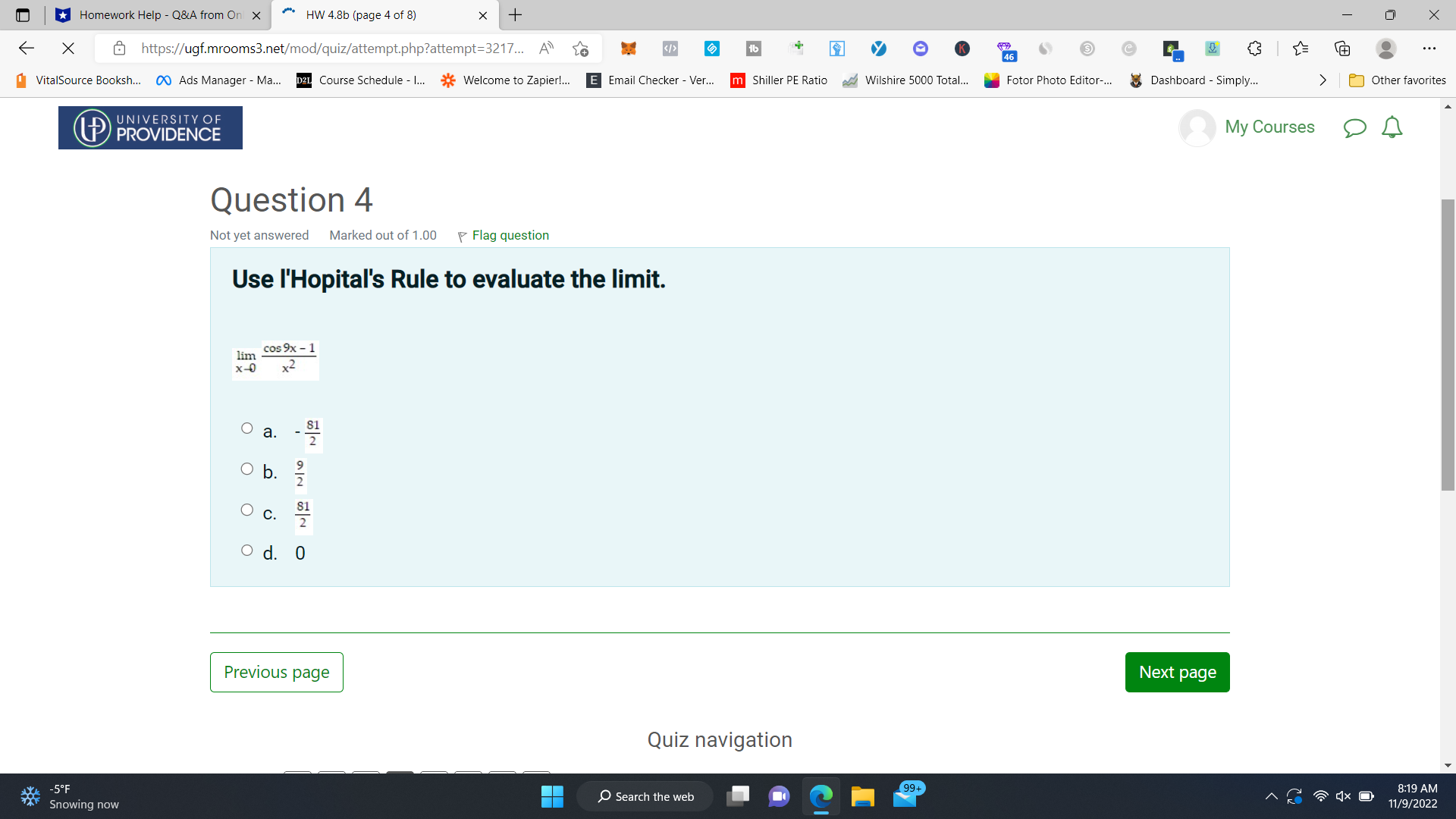1456x819 pixels.
Task: Open the Collections icon in Edge
Action: coord(1342,48)
